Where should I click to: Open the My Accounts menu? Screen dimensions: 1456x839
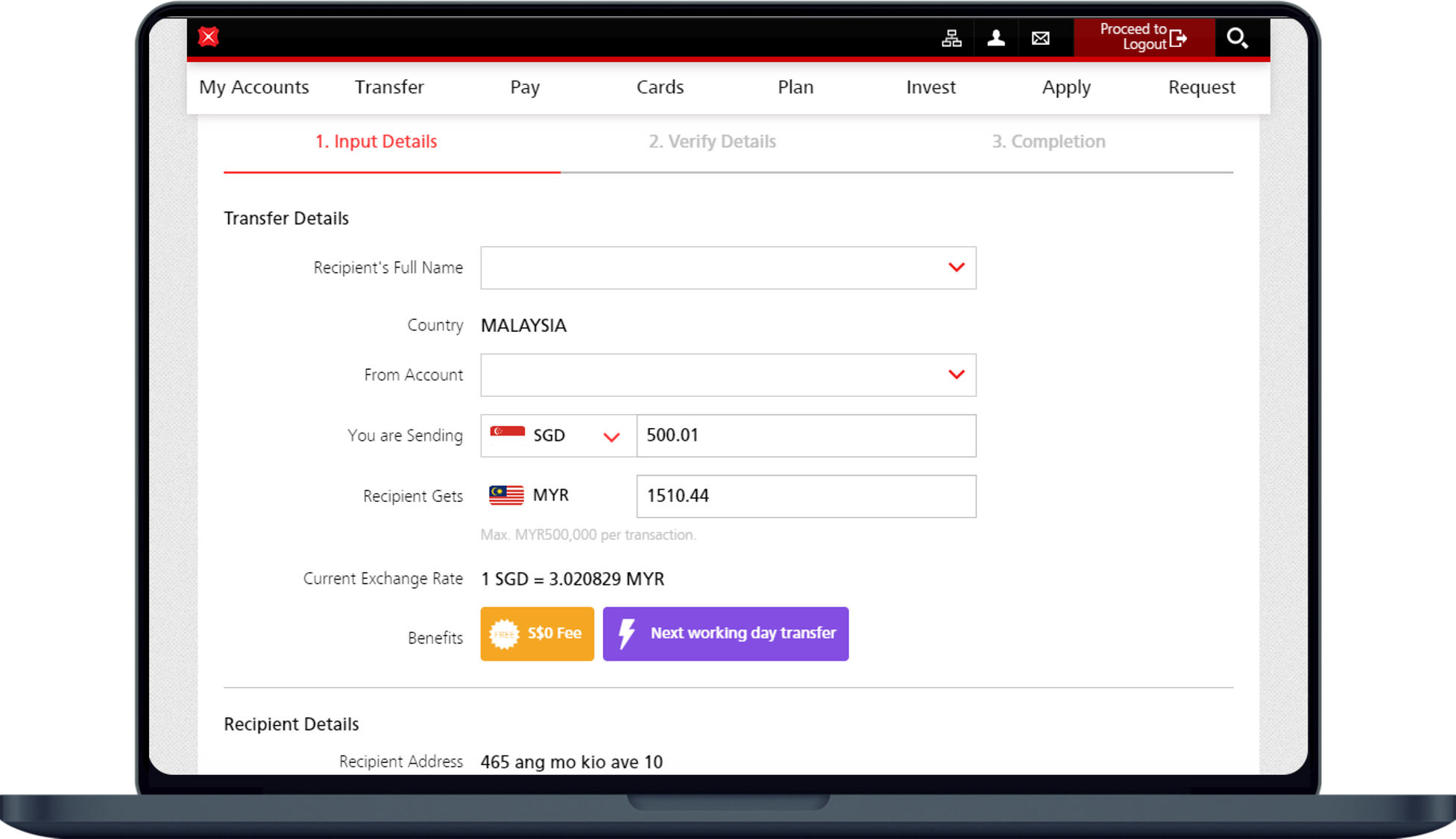pyautogui.click(x=254, y=87)
